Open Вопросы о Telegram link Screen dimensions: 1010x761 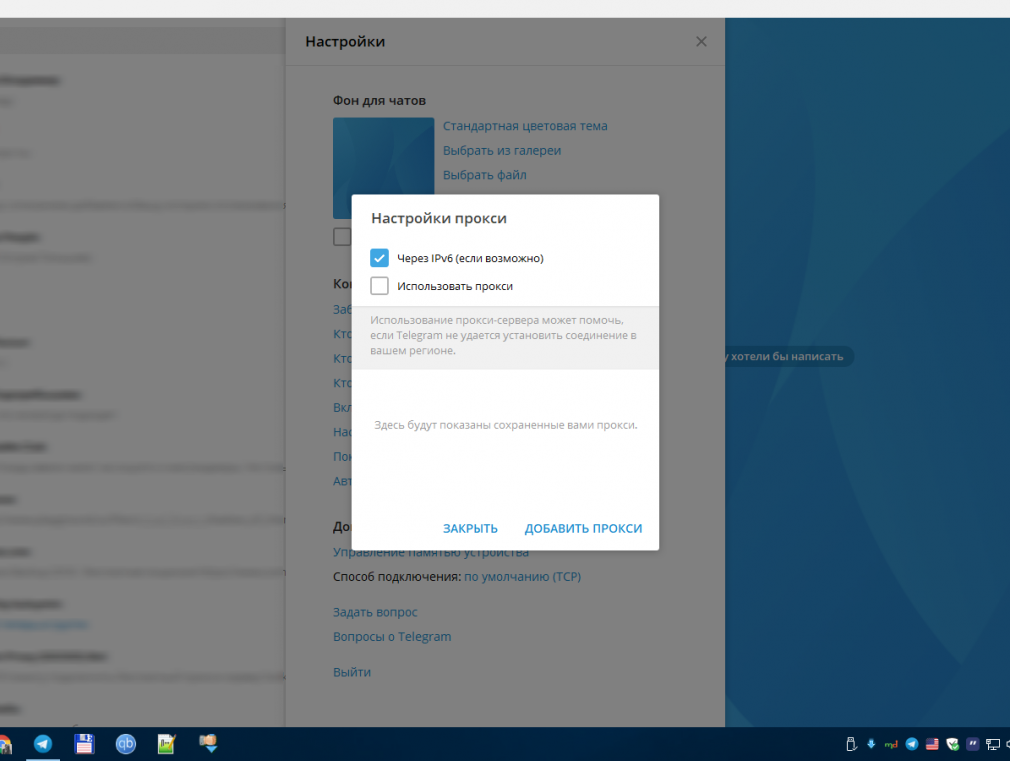tap(392, 637)
